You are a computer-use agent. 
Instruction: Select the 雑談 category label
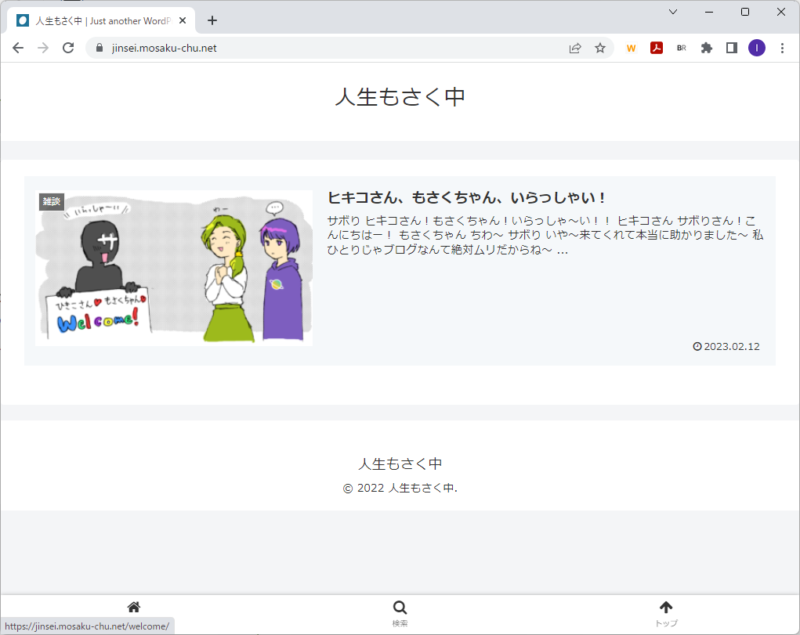click(52, 197)
